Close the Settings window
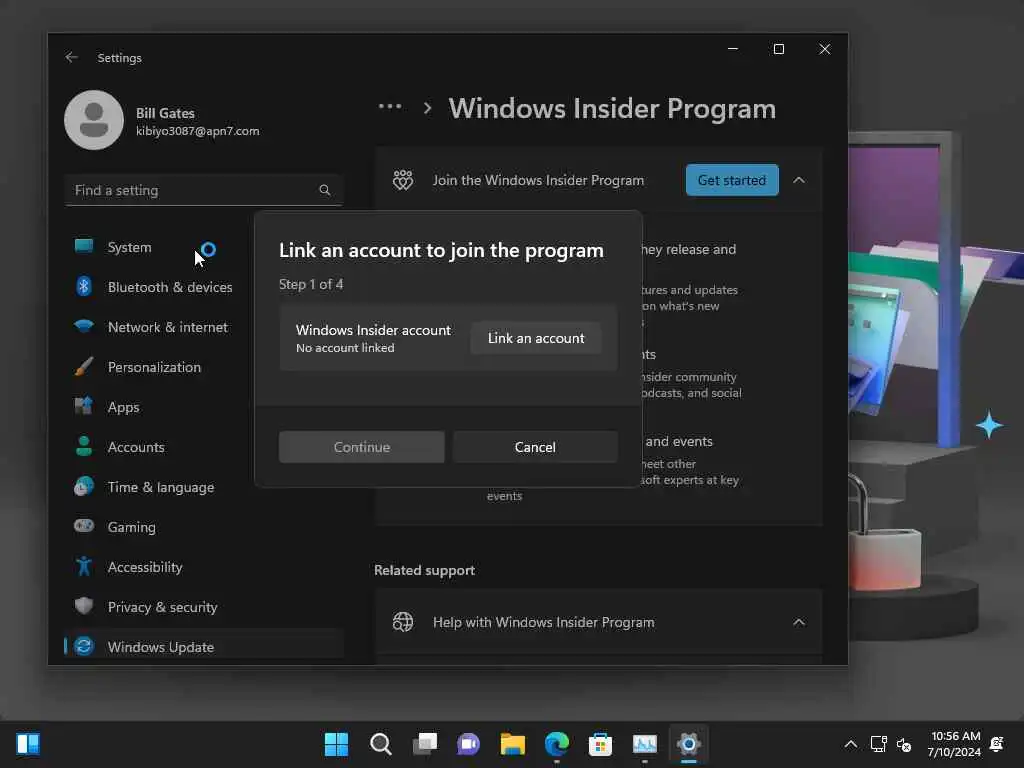1024x768 pixels. click(825, 49)
